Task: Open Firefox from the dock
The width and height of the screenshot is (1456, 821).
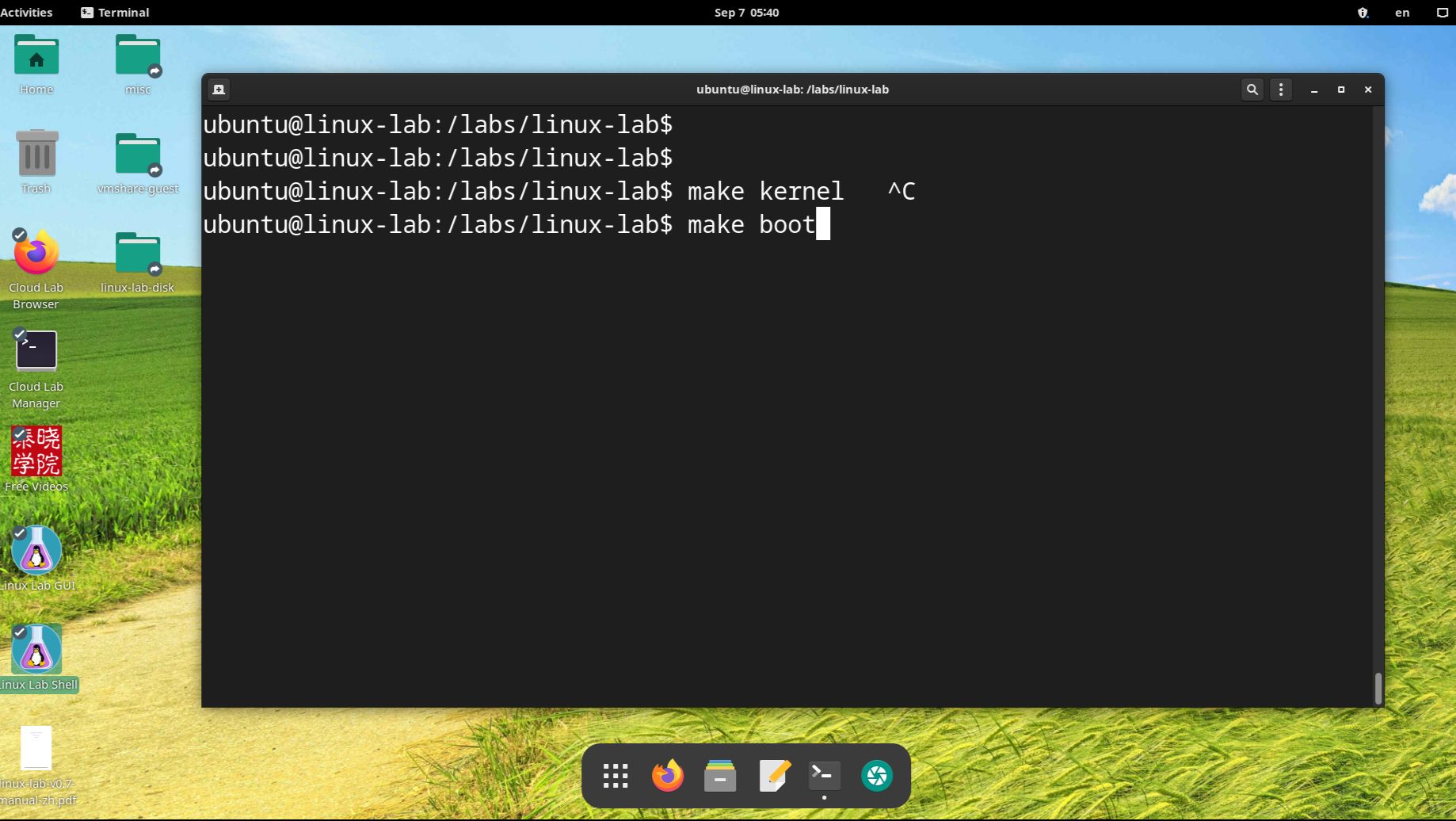Action: tap(667, 775)
